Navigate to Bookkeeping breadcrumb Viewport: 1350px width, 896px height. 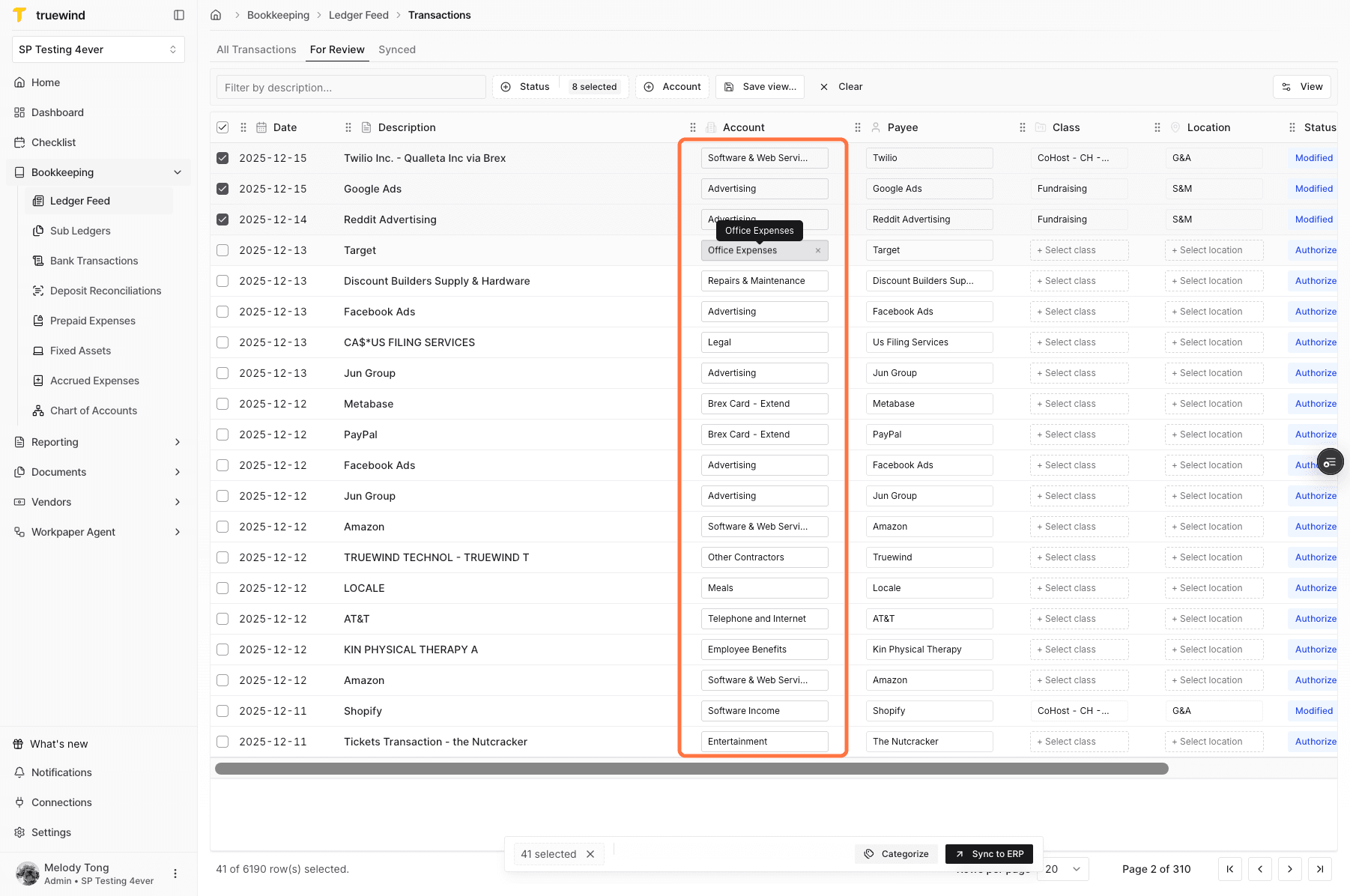278,15
